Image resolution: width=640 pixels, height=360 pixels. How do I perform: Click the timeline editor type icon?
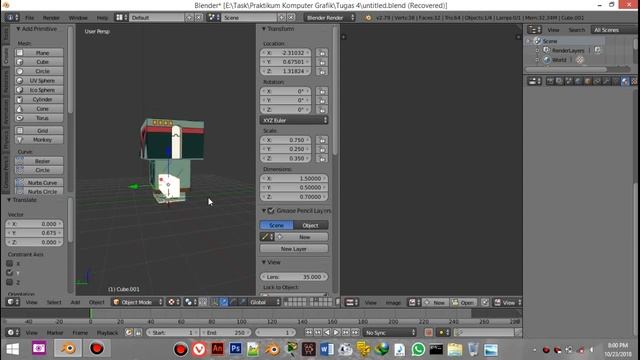tap(13, 333)
